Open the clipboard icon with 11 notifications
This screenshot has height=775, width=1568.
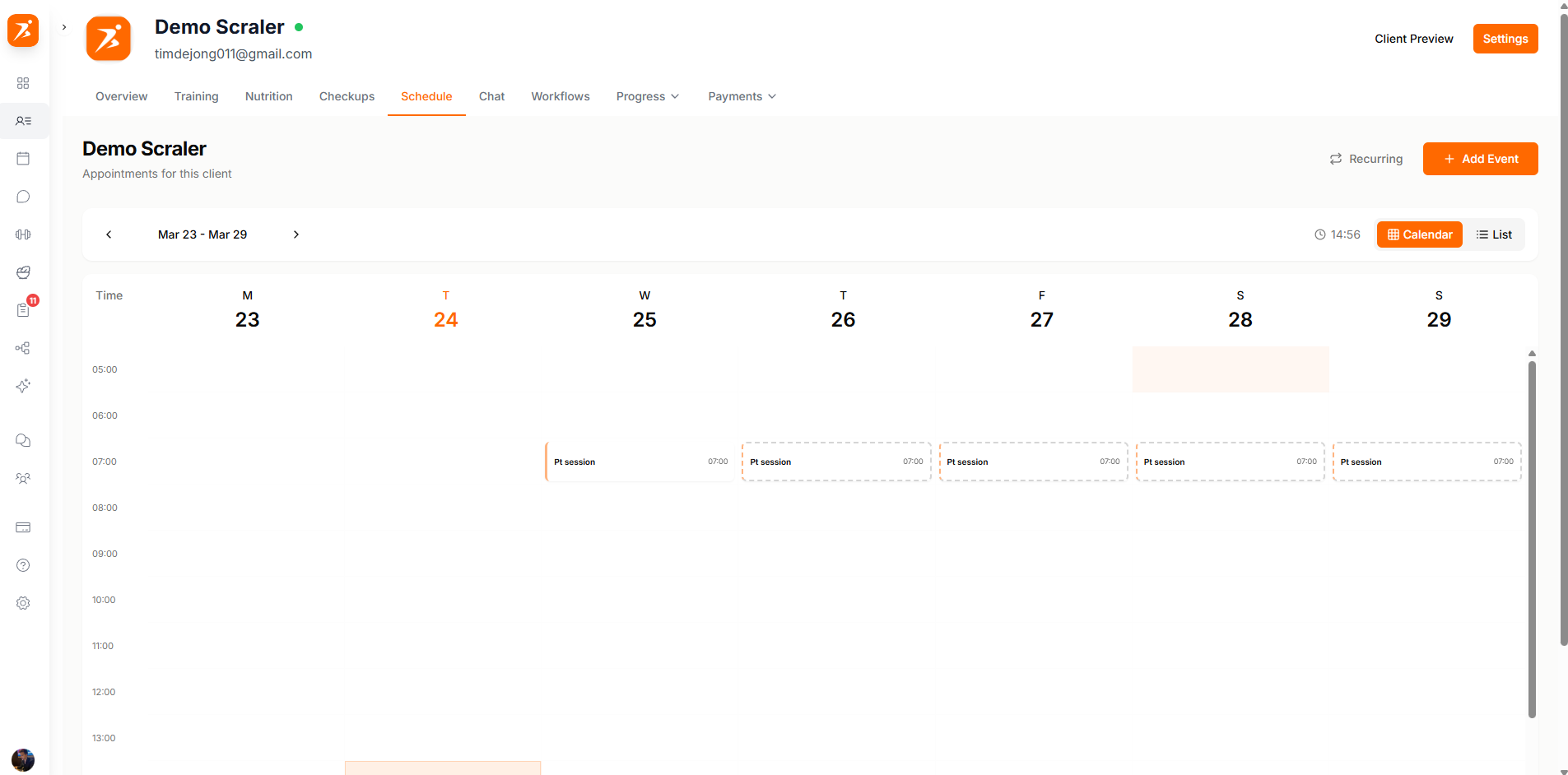[23, 310]
